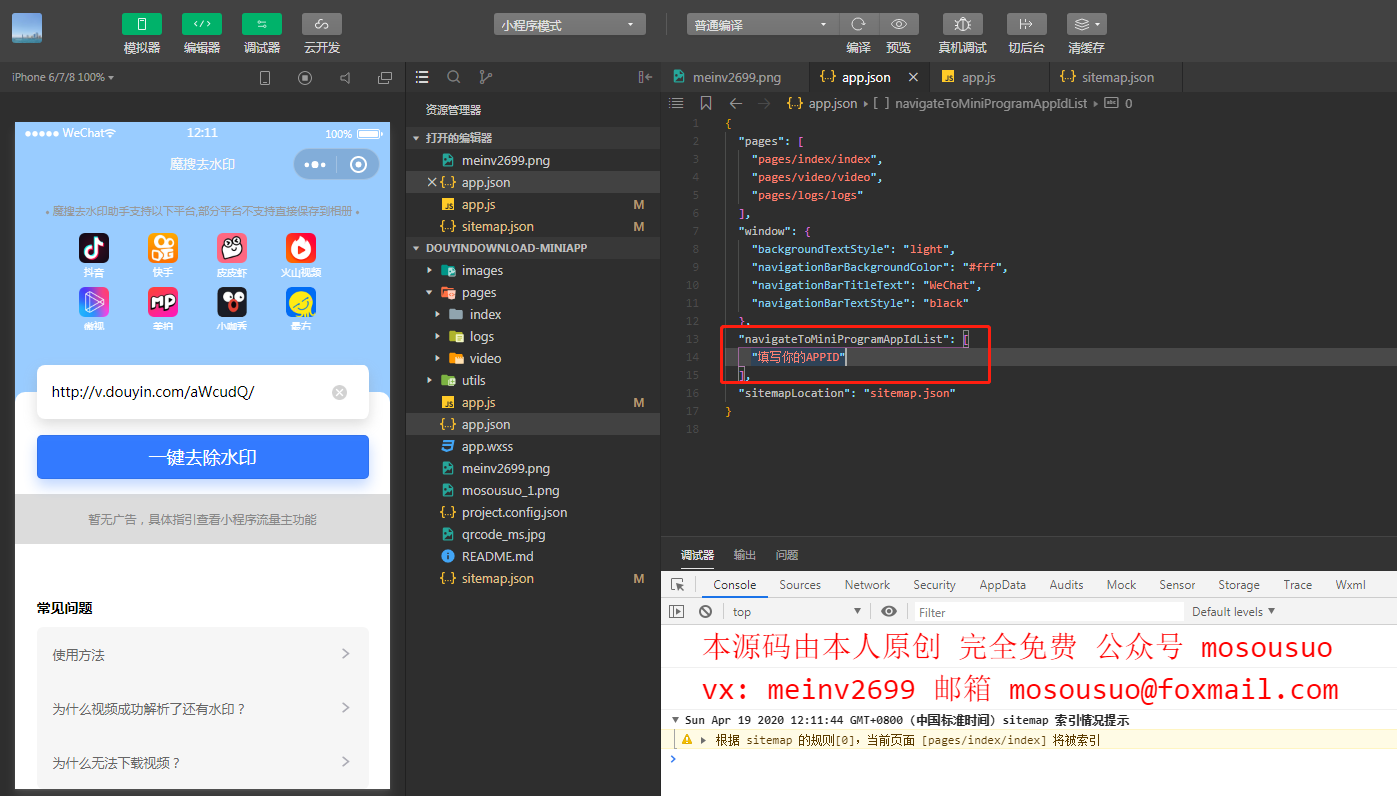Click the simulator device rotate icon
1397x796 pixels.
pos(265,78)
